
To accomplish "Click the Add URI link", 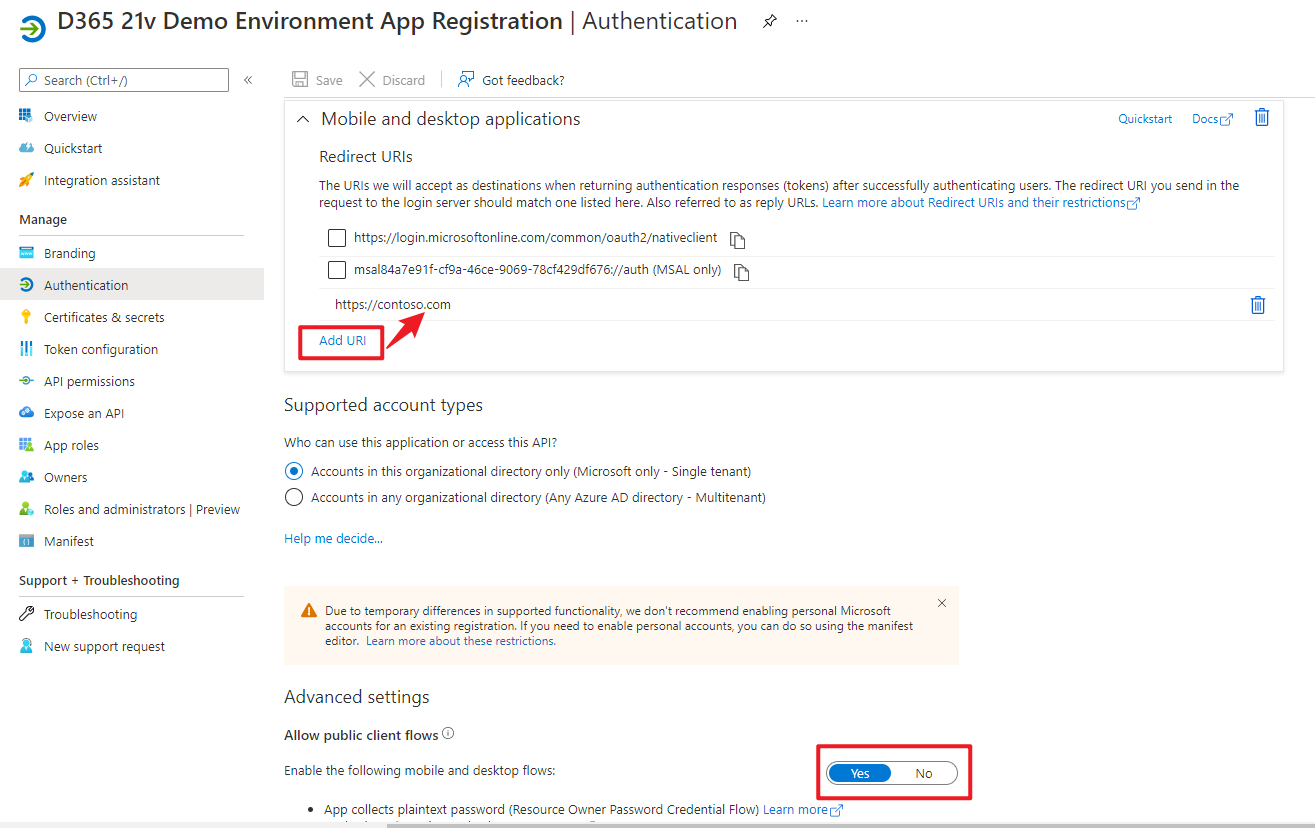I will point(342,341).
